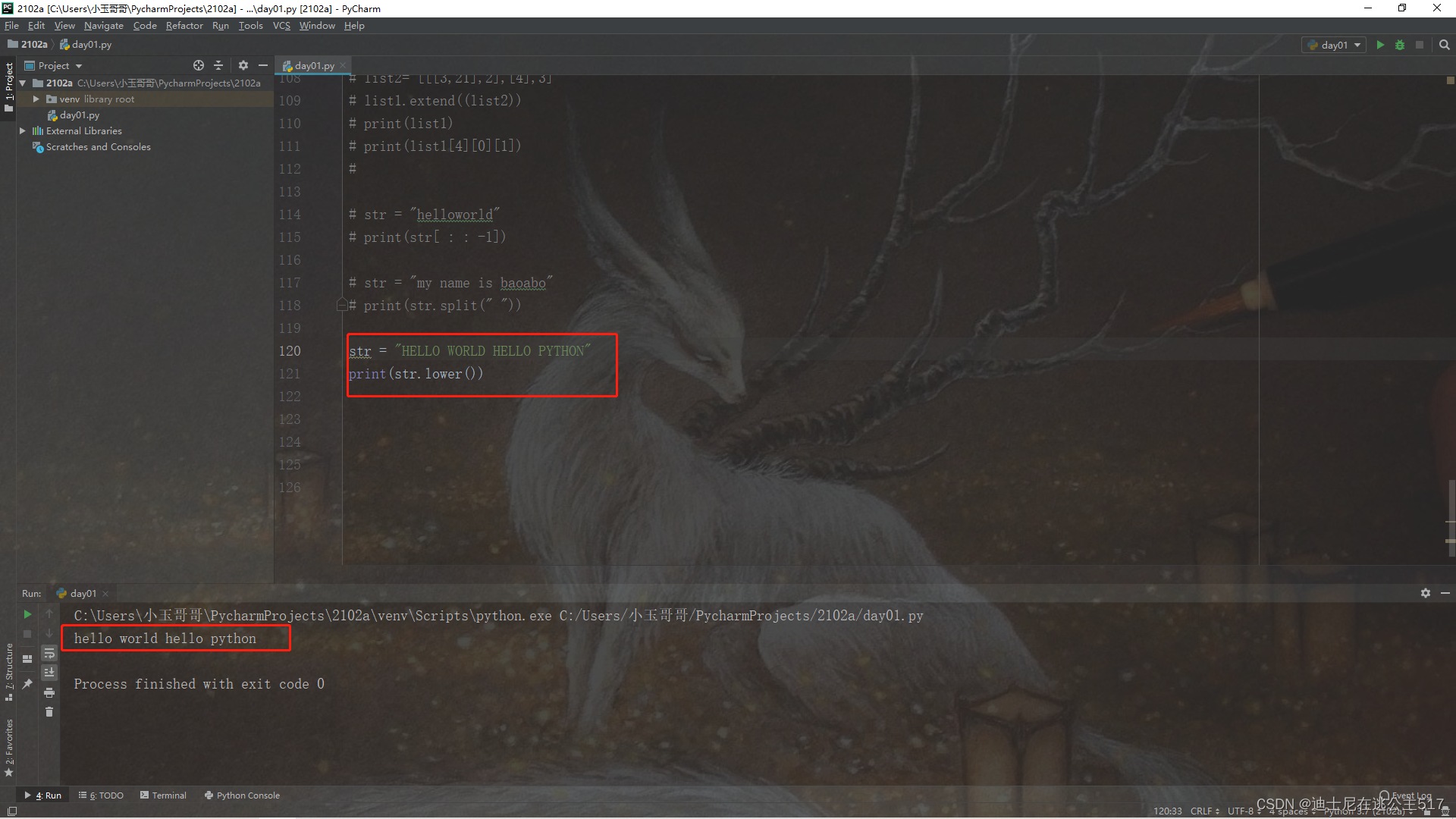
Task: Open Search Everywhere magnifier icon
Action: (x=1444, y=45)
